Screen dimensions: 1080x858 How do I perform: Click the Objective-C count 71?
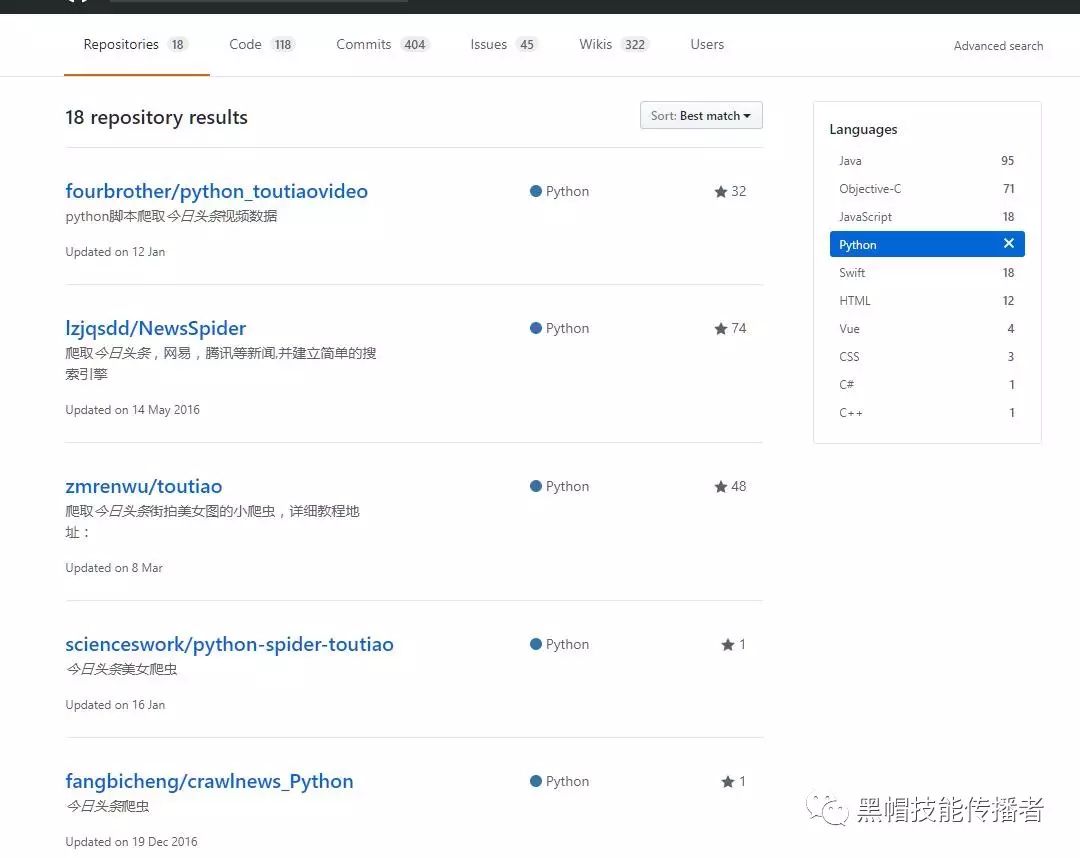(1009, 189)
